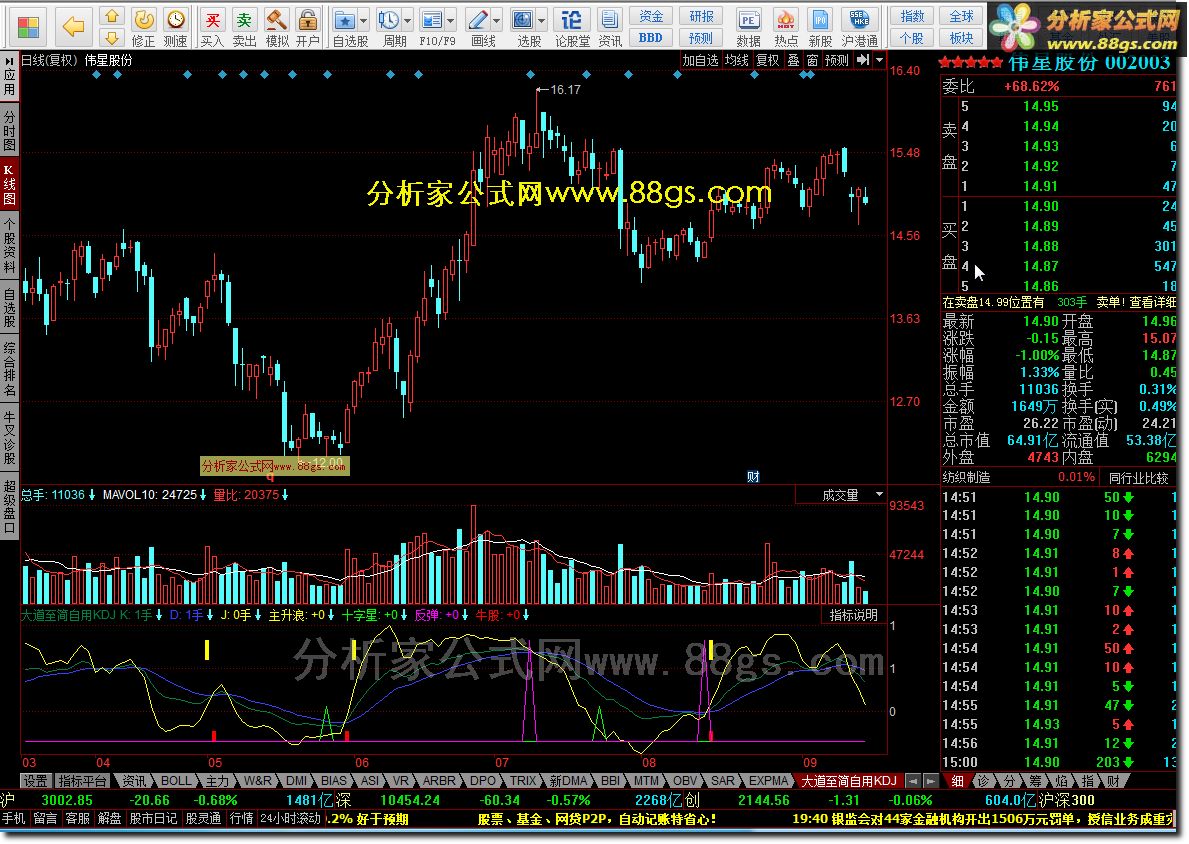This screenshot has height=844, width=1189.
Task: Expand the 画线 dropdown arrow
Action: coord(496,20)
